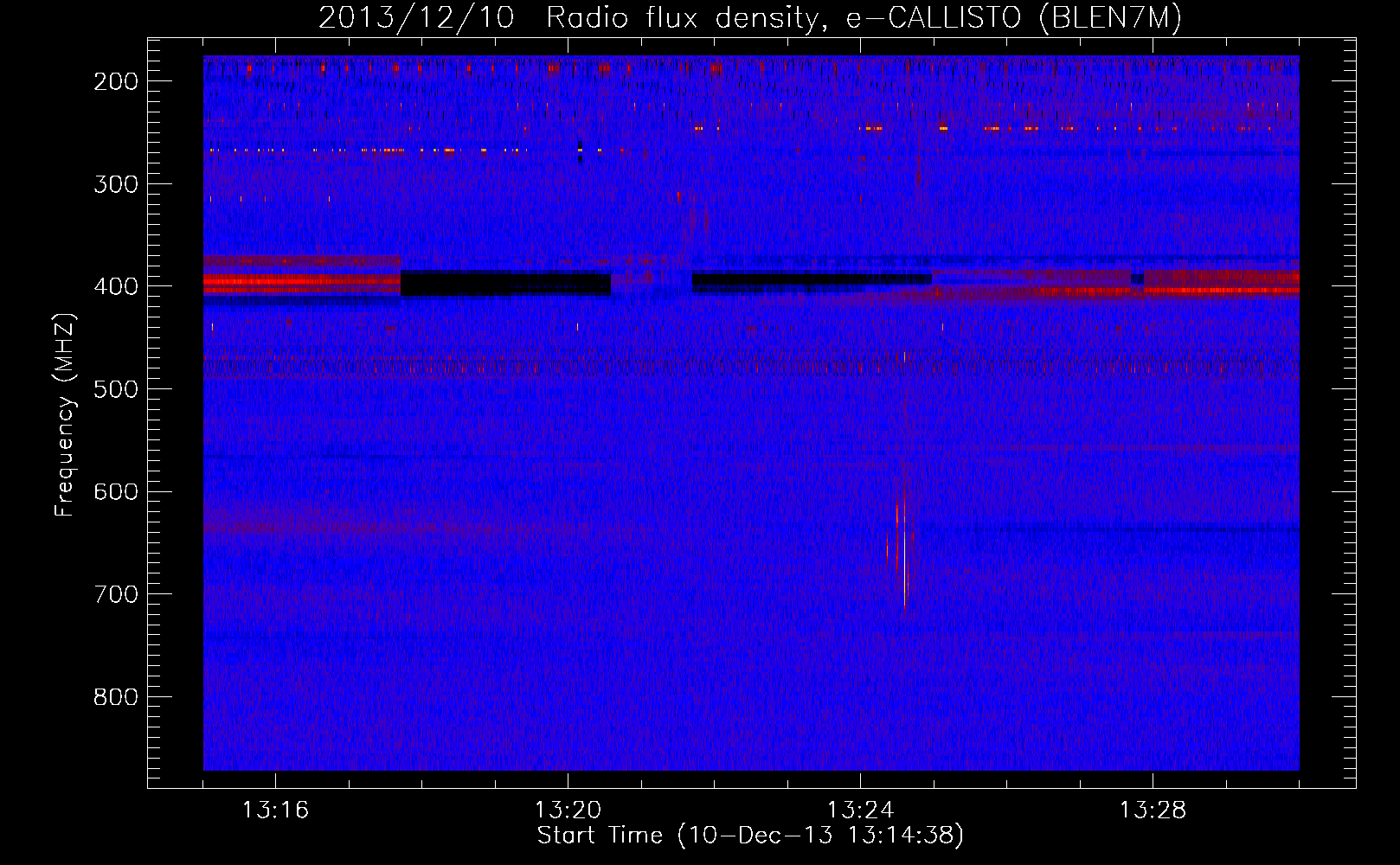Click the 600 frequency tick label

point(116,492)
